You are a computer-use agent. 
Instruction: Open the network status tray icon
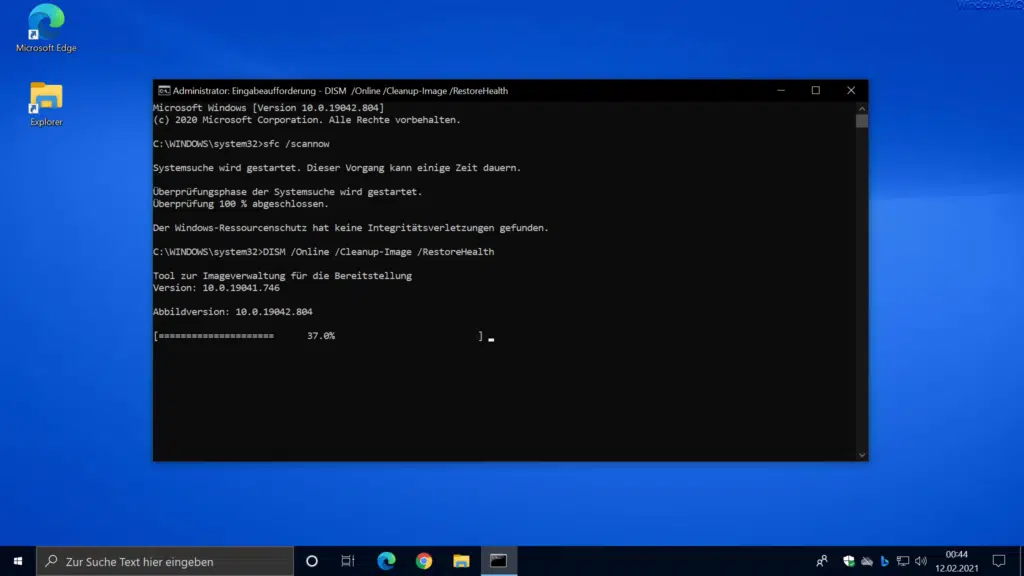point(903,561)
